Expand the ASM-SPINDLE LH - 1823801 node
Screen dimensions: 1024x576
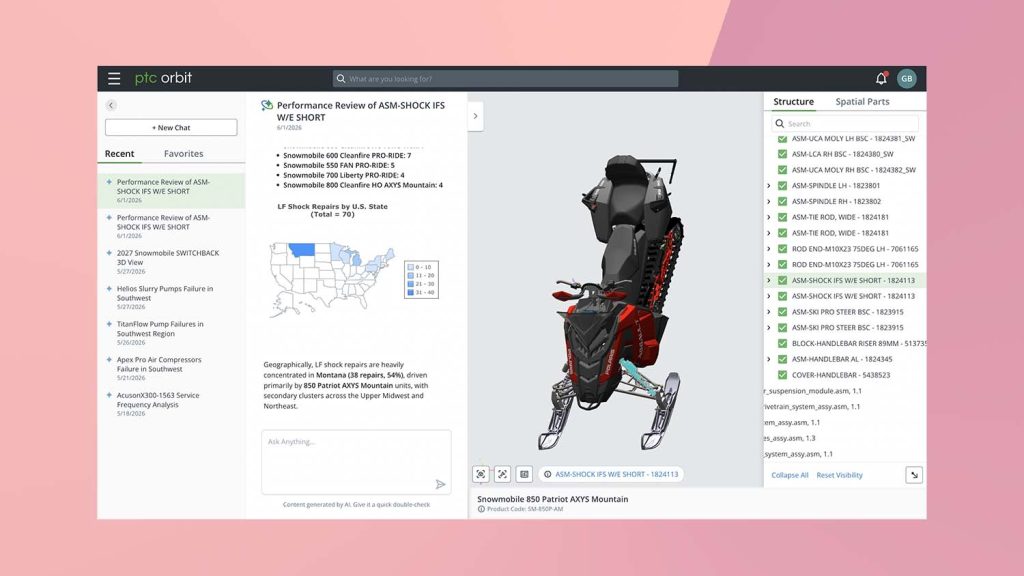[x=769, y=185]
